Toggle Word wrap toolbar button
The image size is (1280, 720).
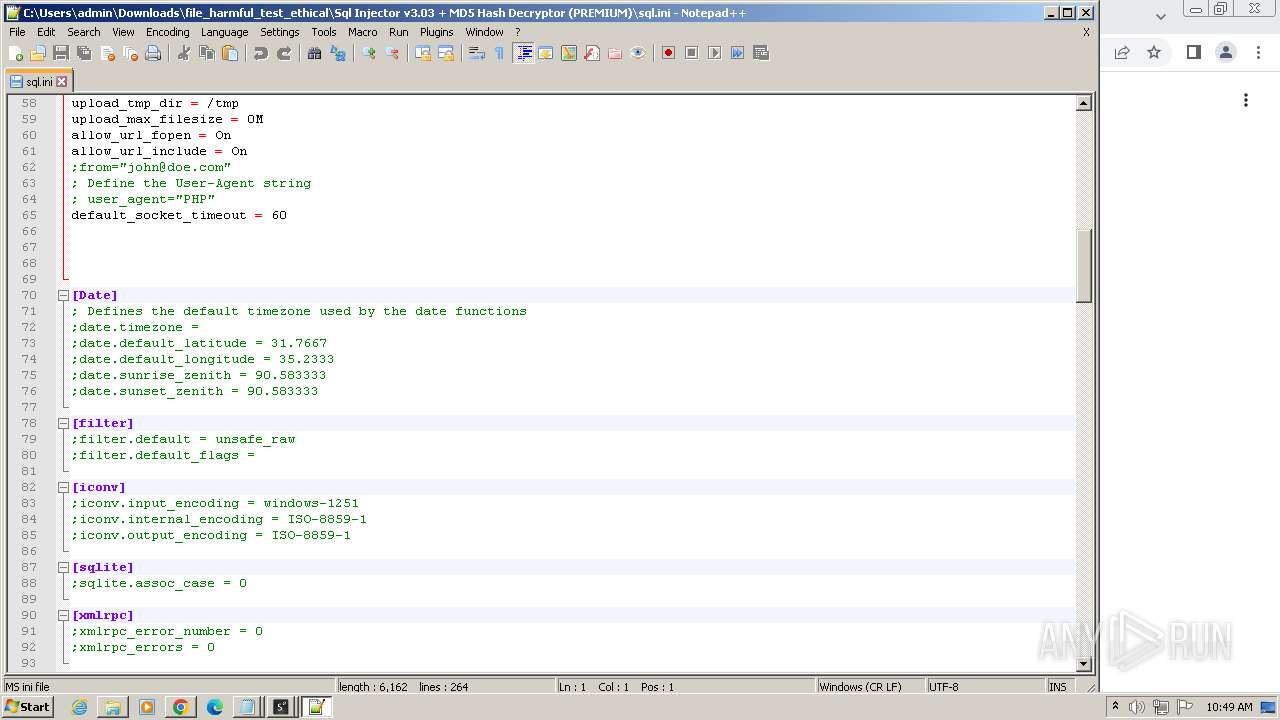click(477, 53)
